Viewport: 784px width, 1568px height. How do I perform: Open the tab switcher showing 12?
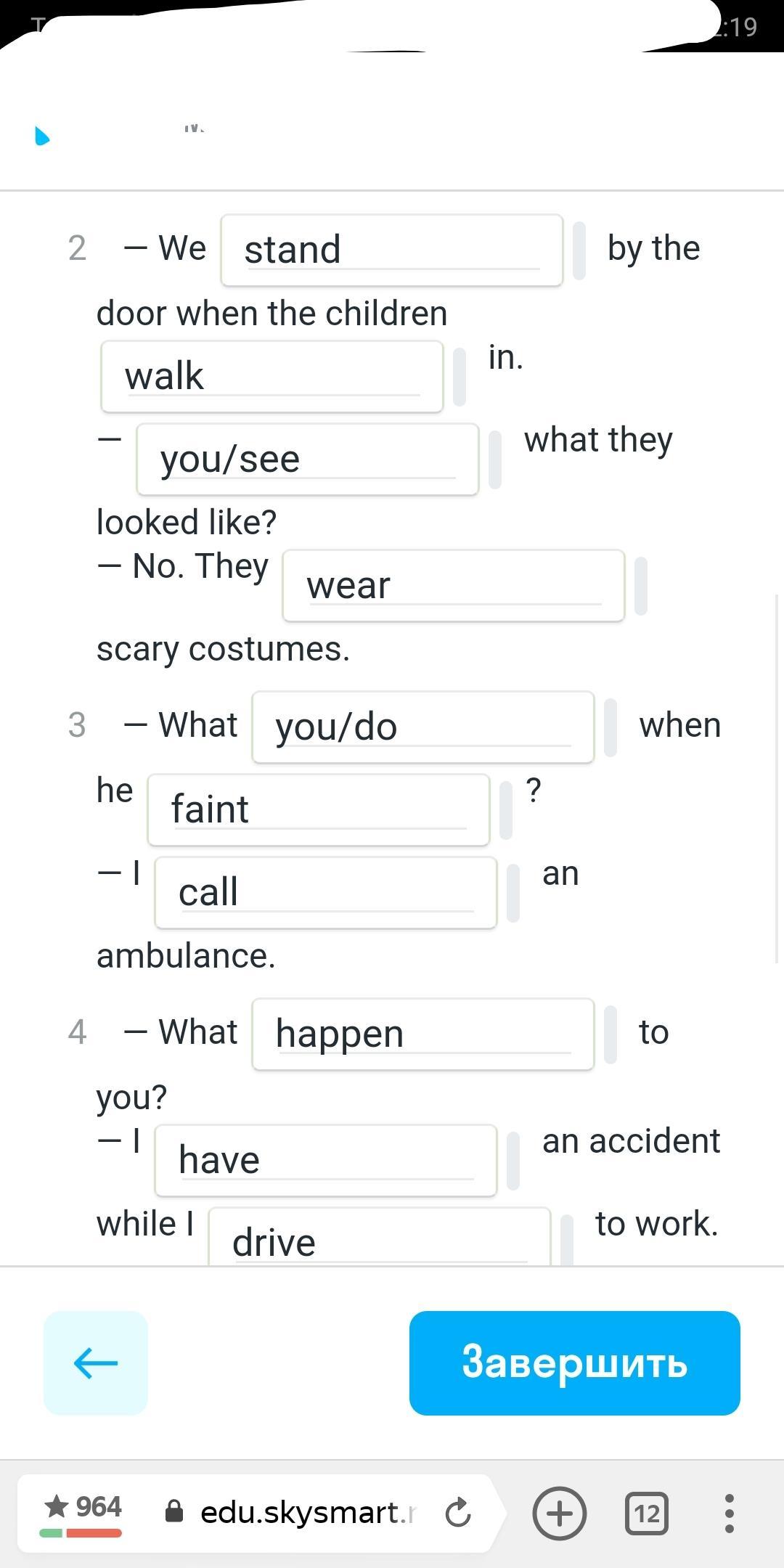(x=646, y=1514)
